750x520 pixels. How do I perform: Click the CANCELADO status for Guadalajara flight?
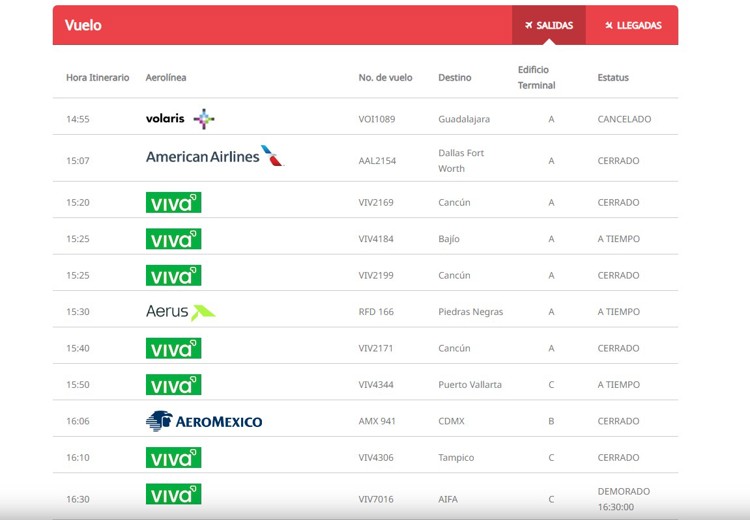[x=624, y=119]
